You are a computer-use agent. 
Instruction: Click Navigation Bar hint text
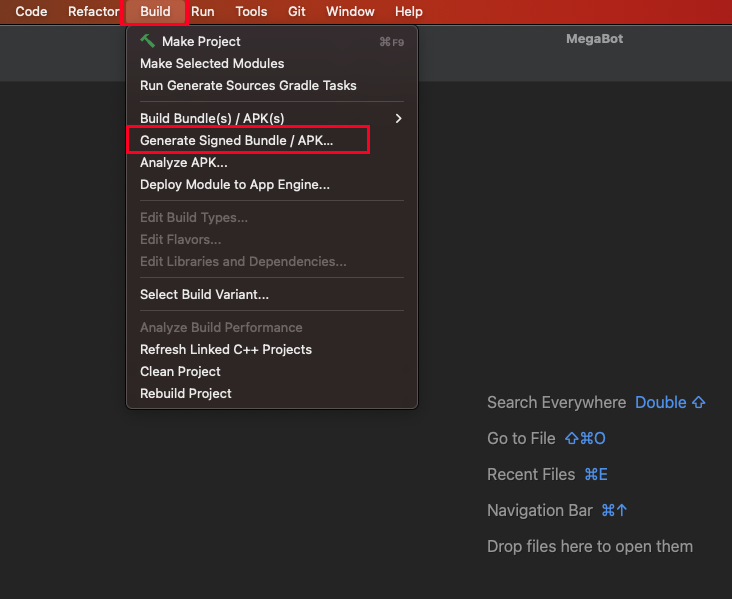pos(540,510)
